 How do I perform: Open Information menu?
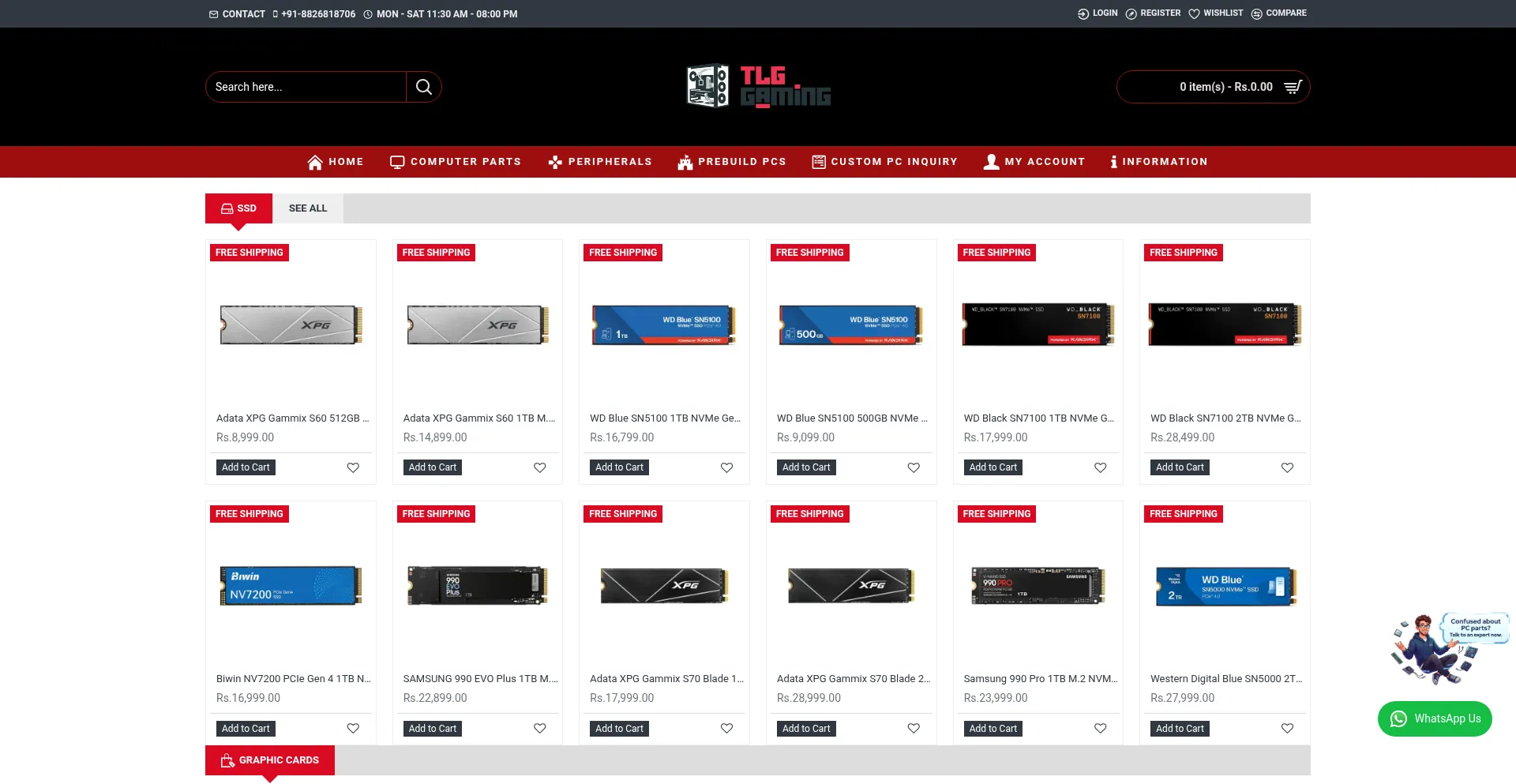pos(1158,162)
